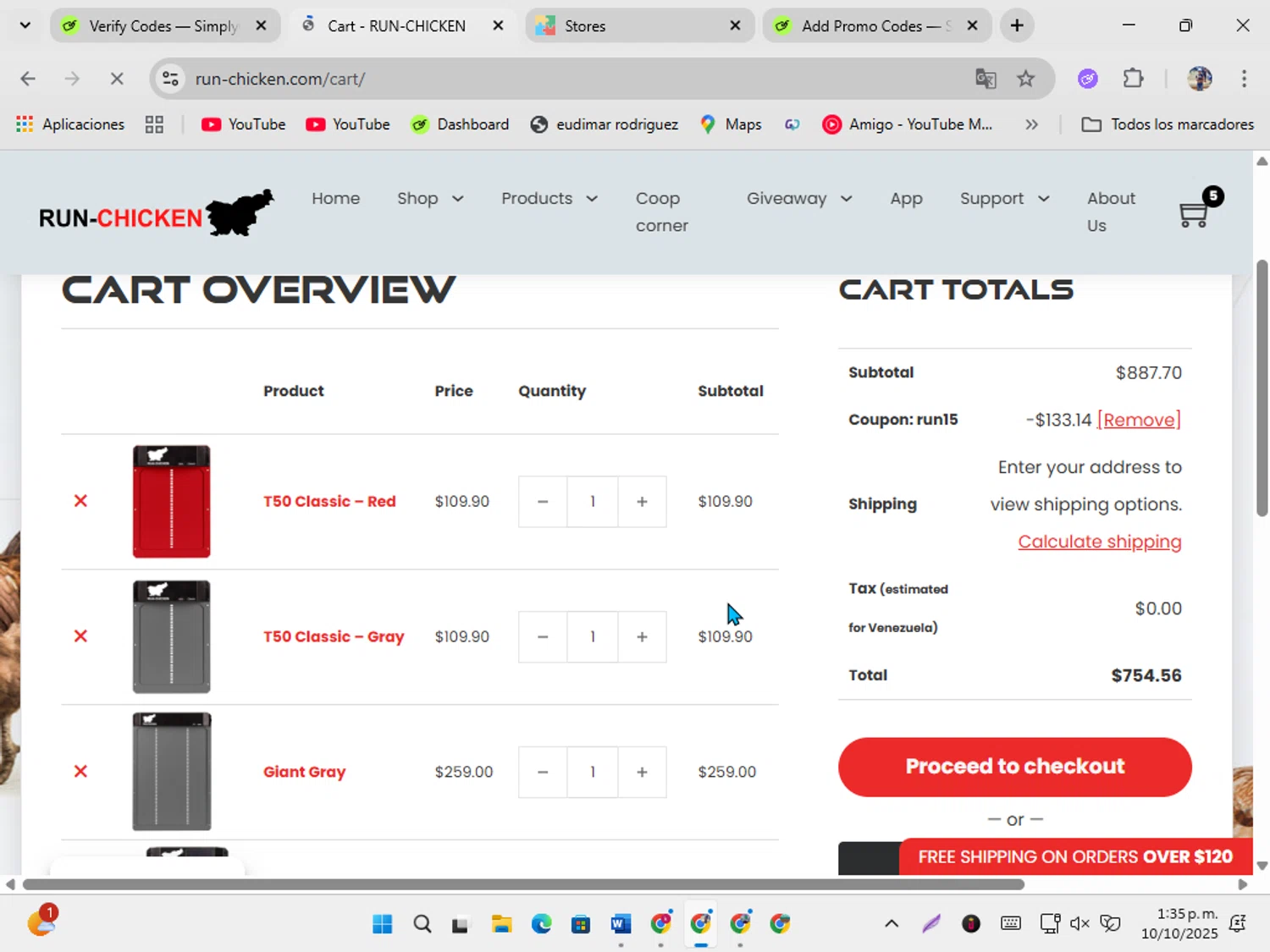This screenshot has height=952, width=1270.
Task: Show hidden system tray icons
Action: (892, 924)
